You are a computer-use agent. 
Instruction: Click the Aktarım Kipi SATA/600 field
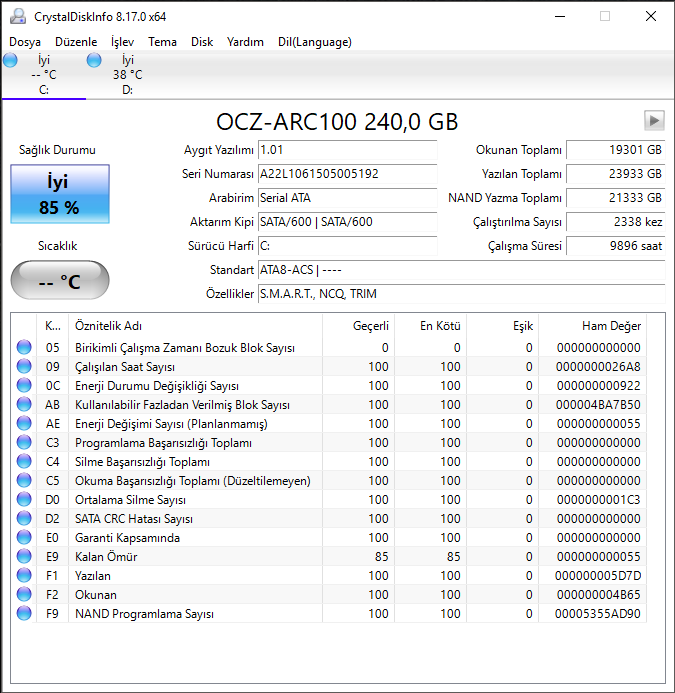(347, 222)
